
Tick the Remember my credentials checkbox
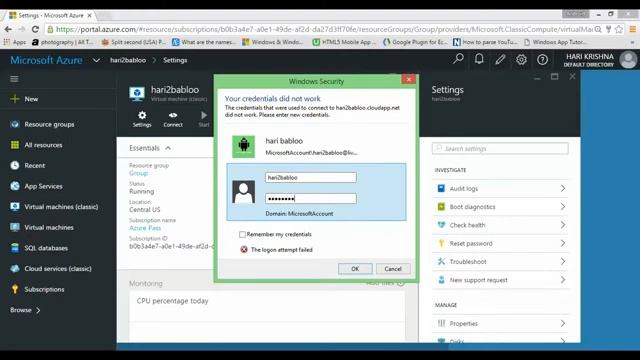coord(242,234)
